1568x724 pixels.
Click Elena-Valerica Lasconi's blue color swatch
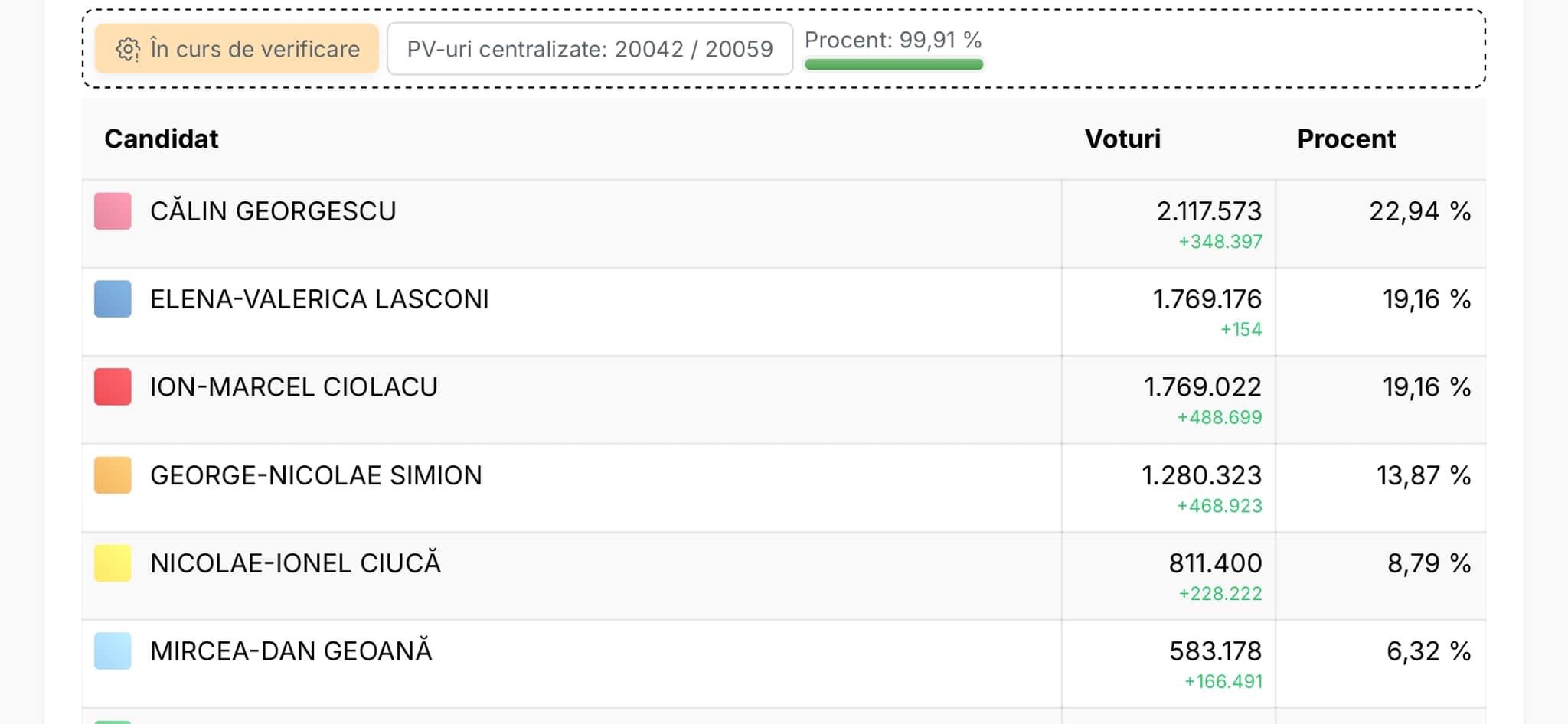113,298
